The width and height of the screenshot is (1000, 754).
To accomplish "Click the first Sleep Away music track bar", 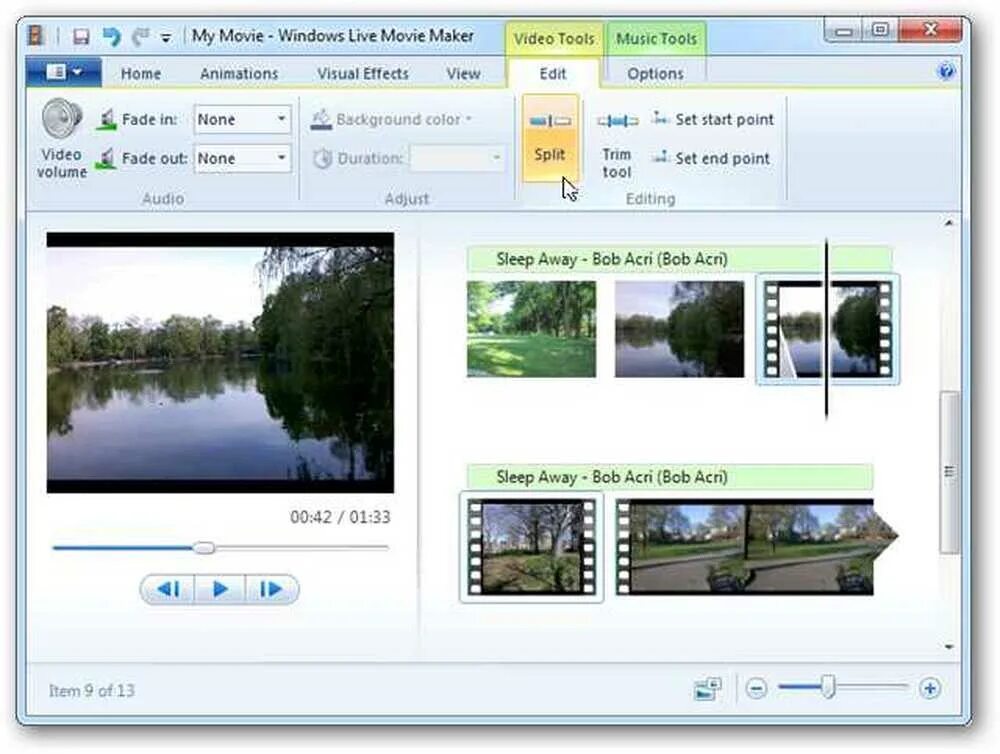I will pos(679,259).
